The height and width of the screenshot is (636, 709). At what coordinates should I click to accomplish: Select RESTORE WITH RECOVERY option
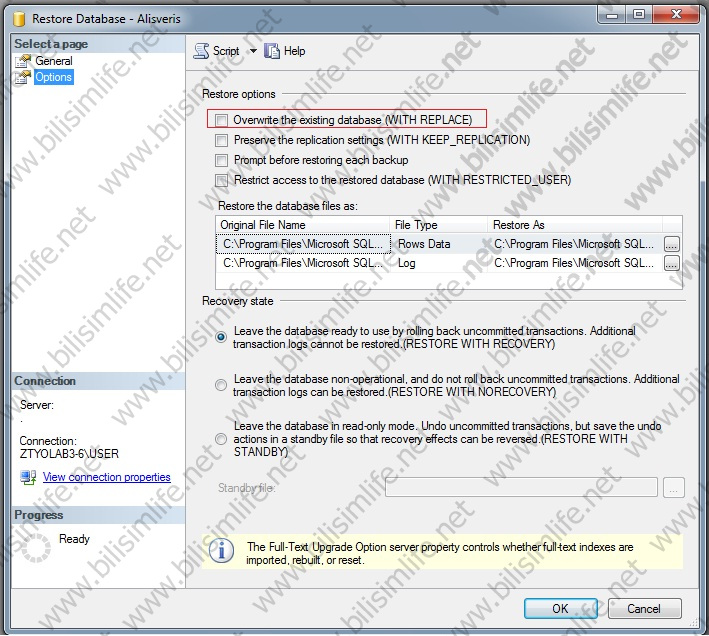coord(221,337)
